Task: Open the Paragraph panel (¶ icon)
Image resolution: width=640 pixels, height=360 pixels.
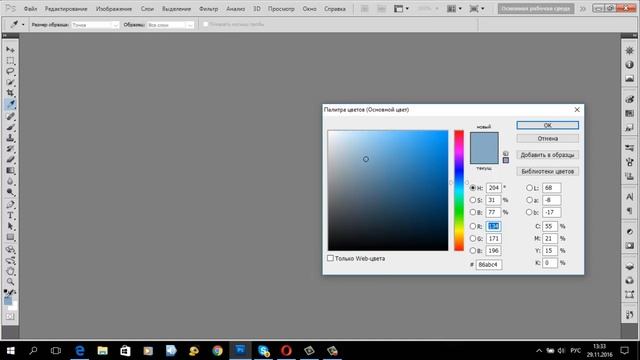Action: tap(629, 211)
